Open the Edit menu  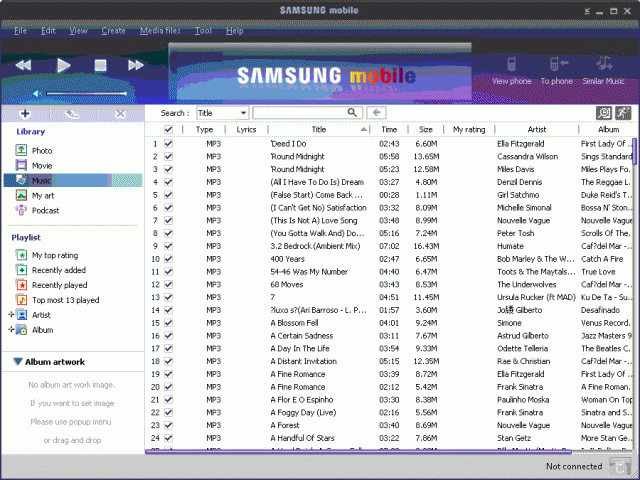click(48, 31)
